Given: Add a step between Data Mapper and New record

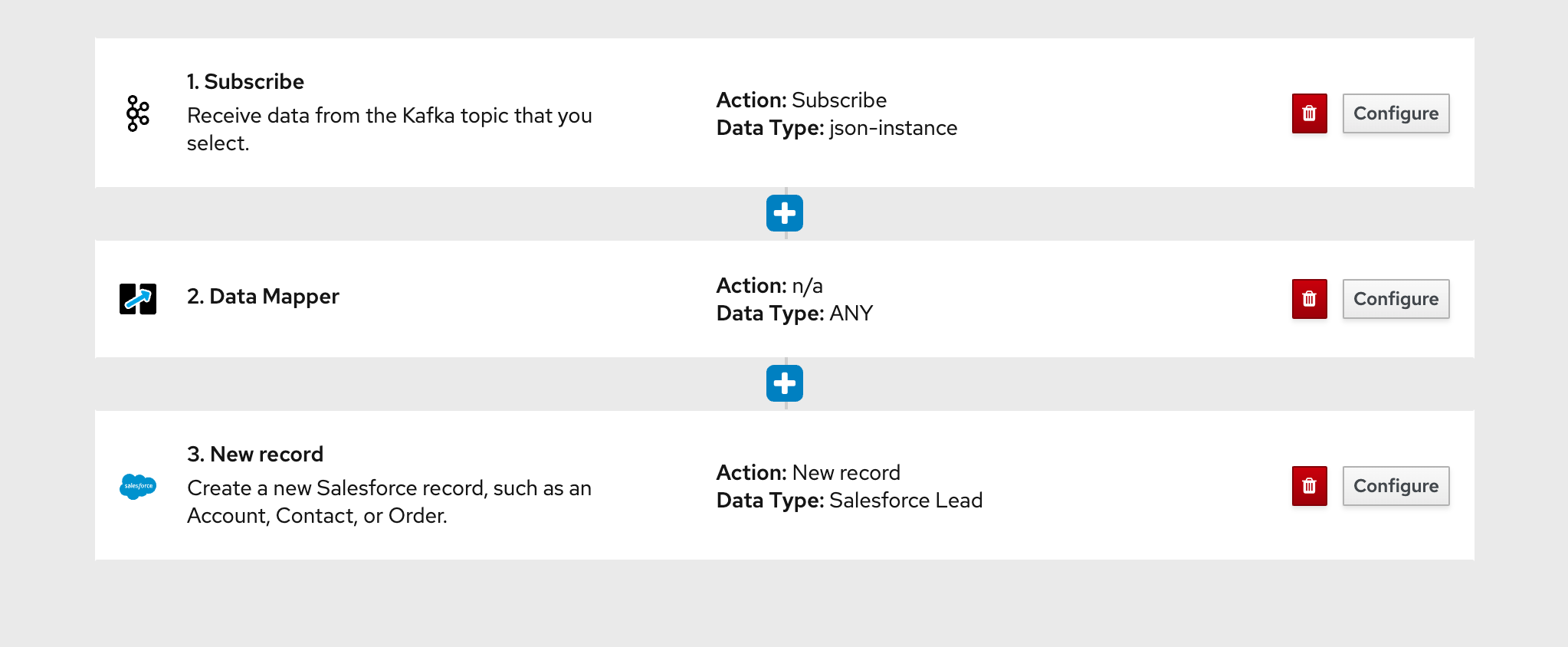Looking at the screenshot, I should pyautogui.click(x=785, y=383).
